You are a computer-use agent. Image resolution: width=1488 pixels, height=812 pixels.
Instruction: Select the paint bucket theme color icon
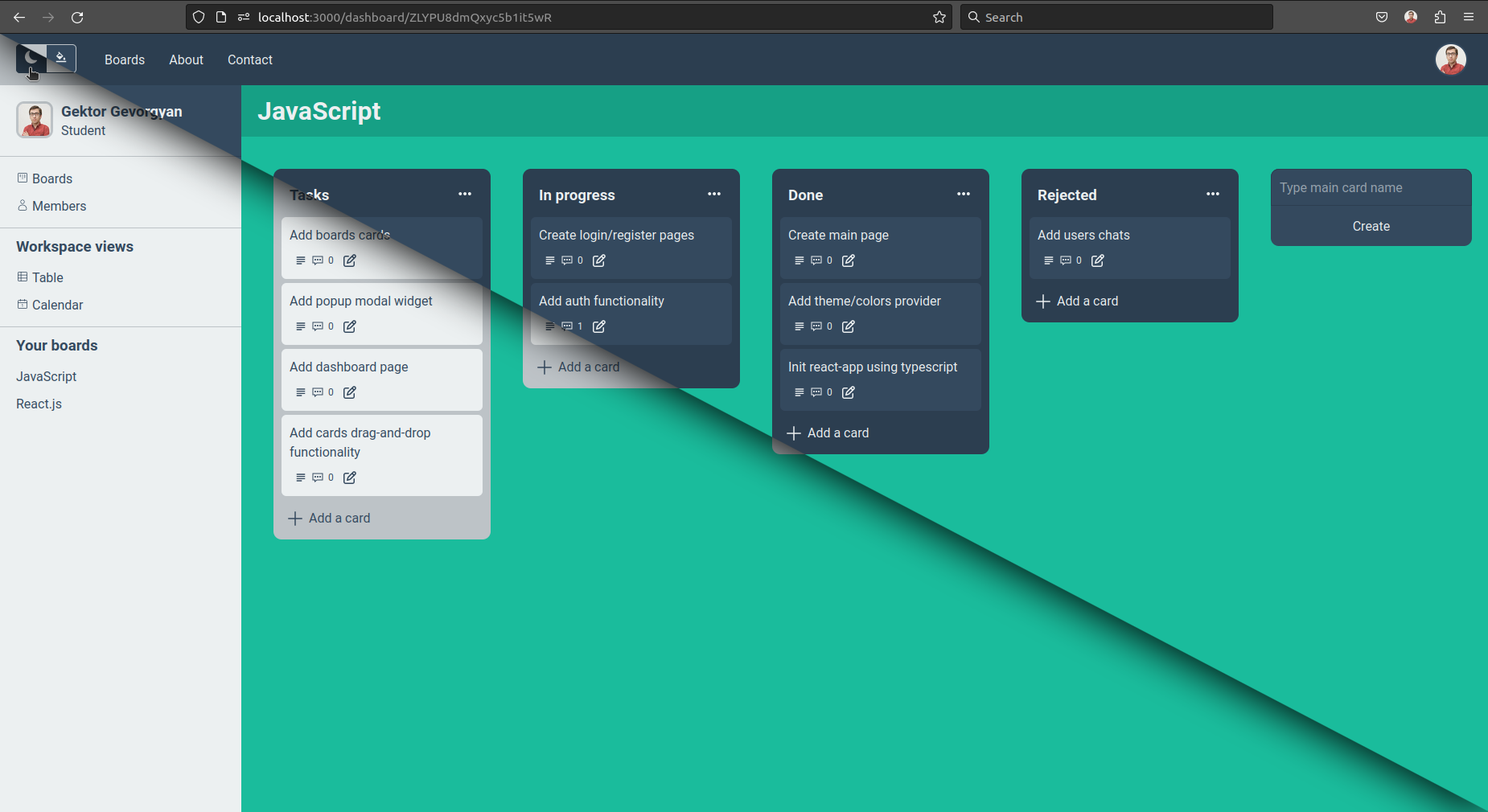61,57
